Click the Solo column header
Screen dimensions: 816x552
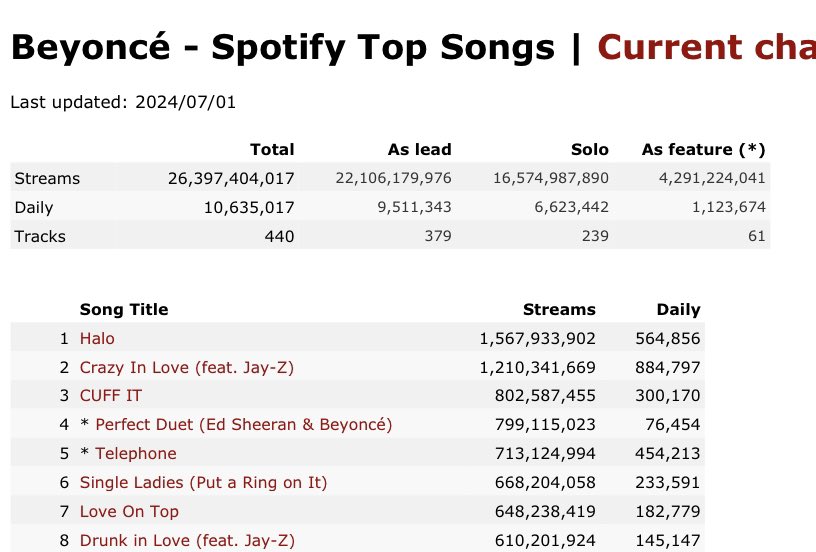590,150
